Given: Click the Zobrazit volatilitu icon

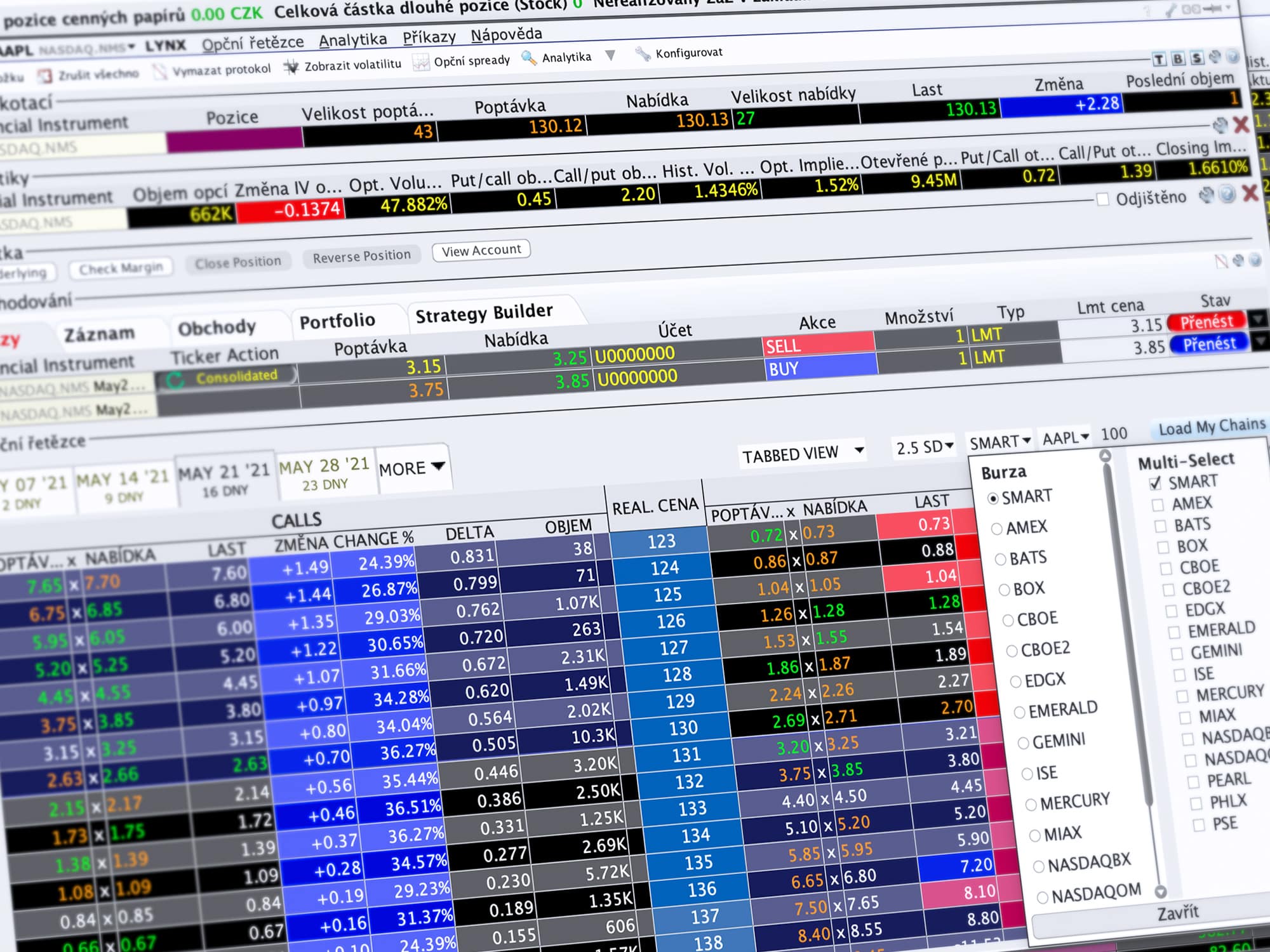Looking at the screenshot, I should (x=291, y=67).
